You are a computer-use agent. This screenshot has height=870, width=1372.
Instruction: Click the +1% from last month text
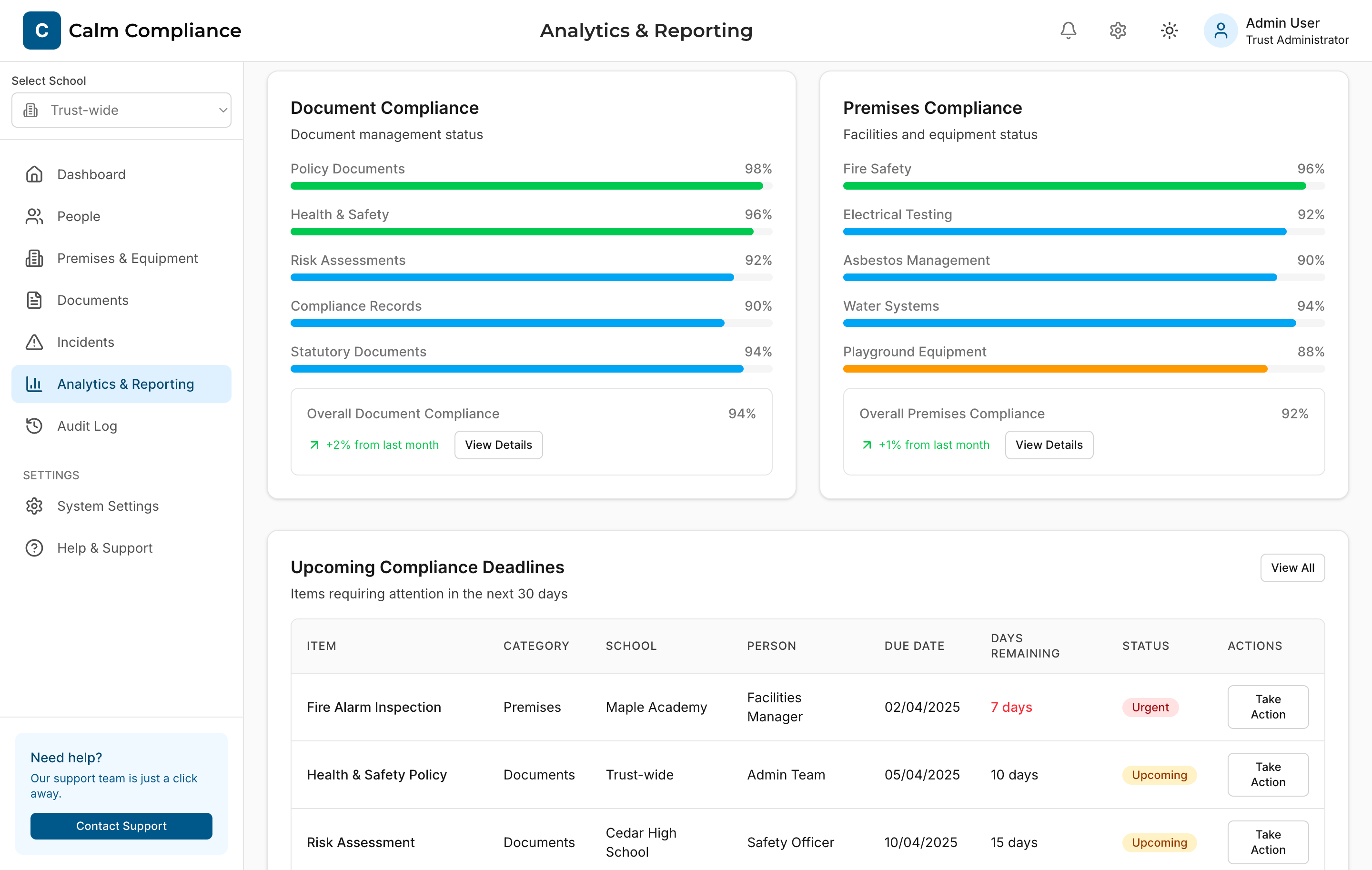pyautogui.click(x=934, y=445)
